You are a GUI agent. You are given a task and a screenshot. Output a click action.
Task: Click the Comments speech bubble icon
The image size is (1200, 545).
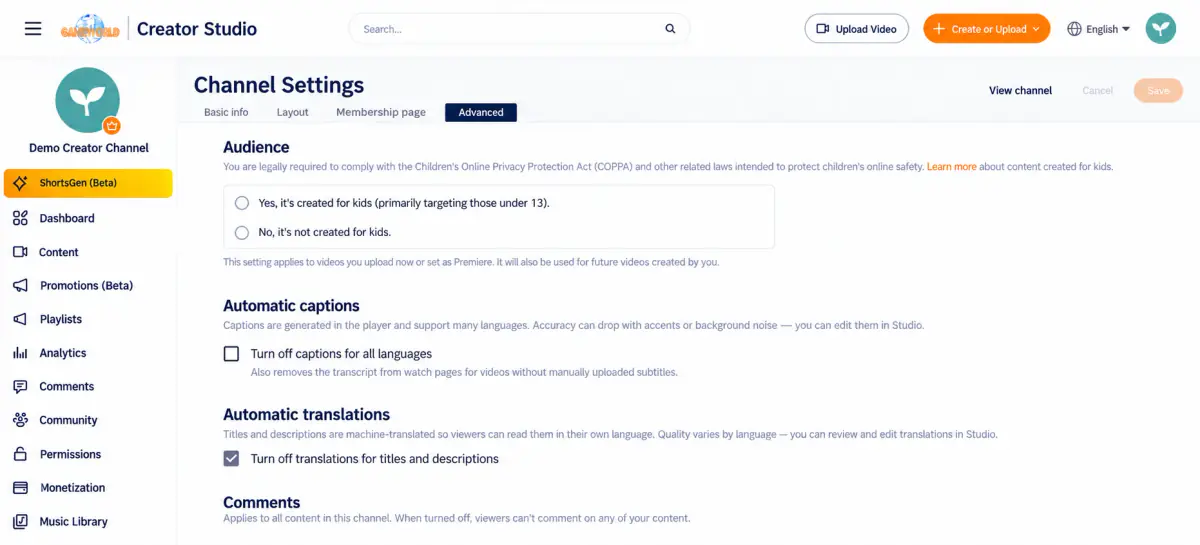(x=20, y=387)
